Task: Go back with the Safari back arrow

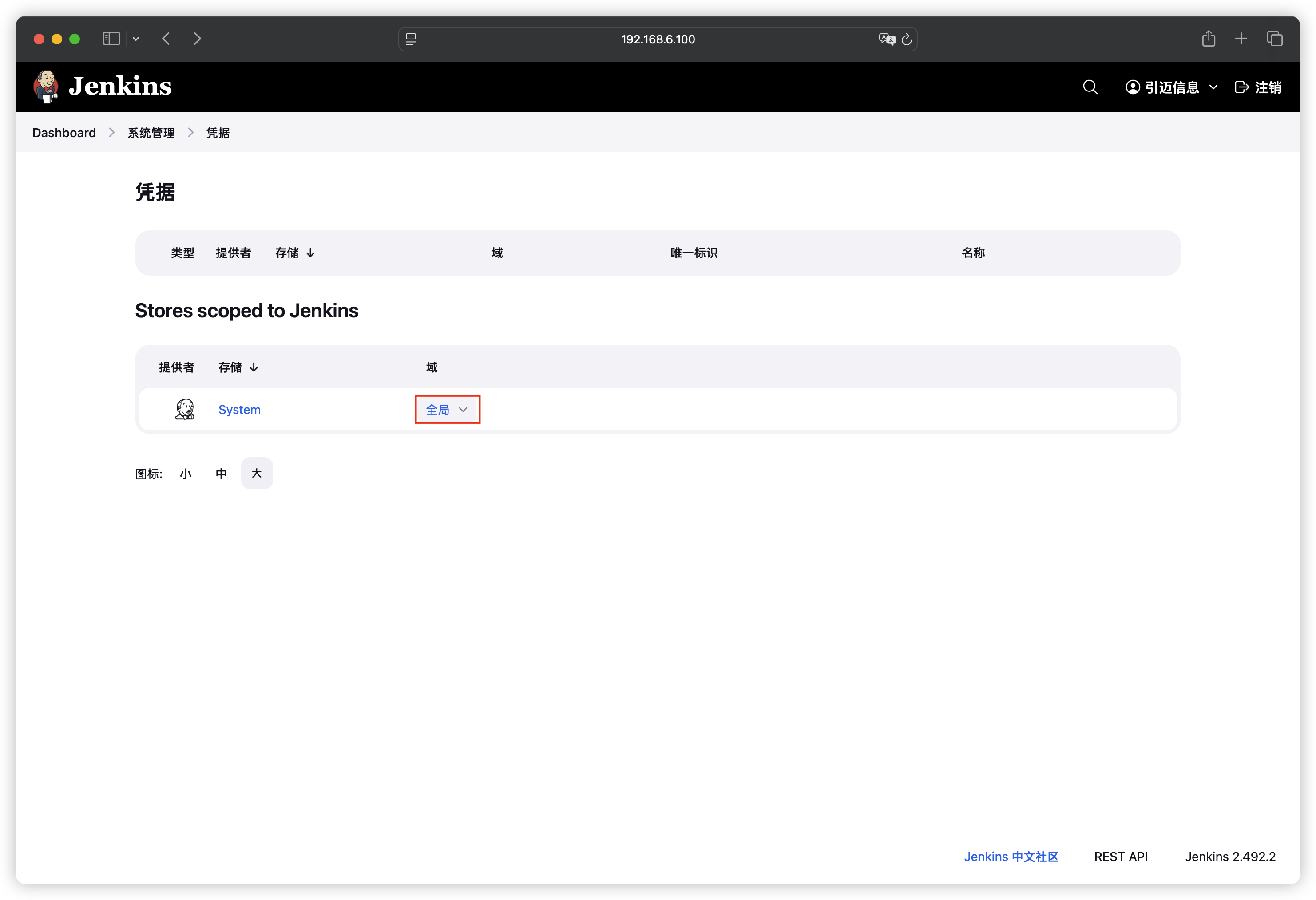Action: coord(166,39)
